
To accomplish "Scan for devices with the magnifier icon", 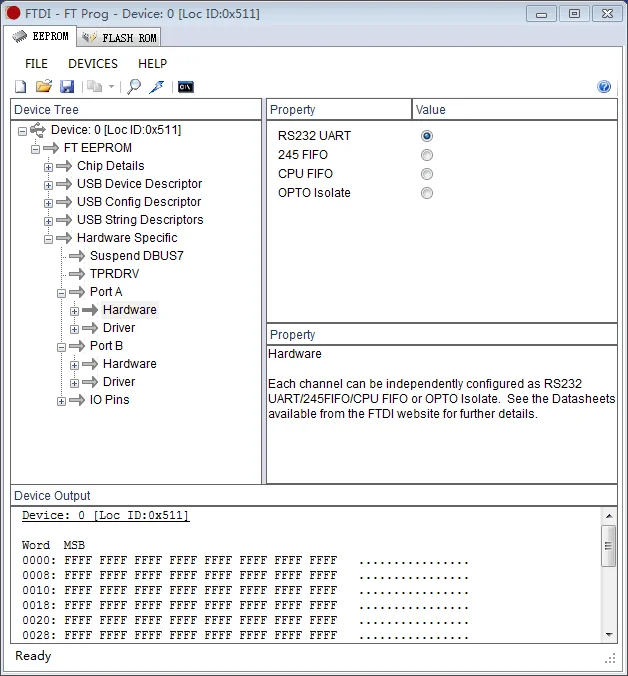I will pos(134,87).
